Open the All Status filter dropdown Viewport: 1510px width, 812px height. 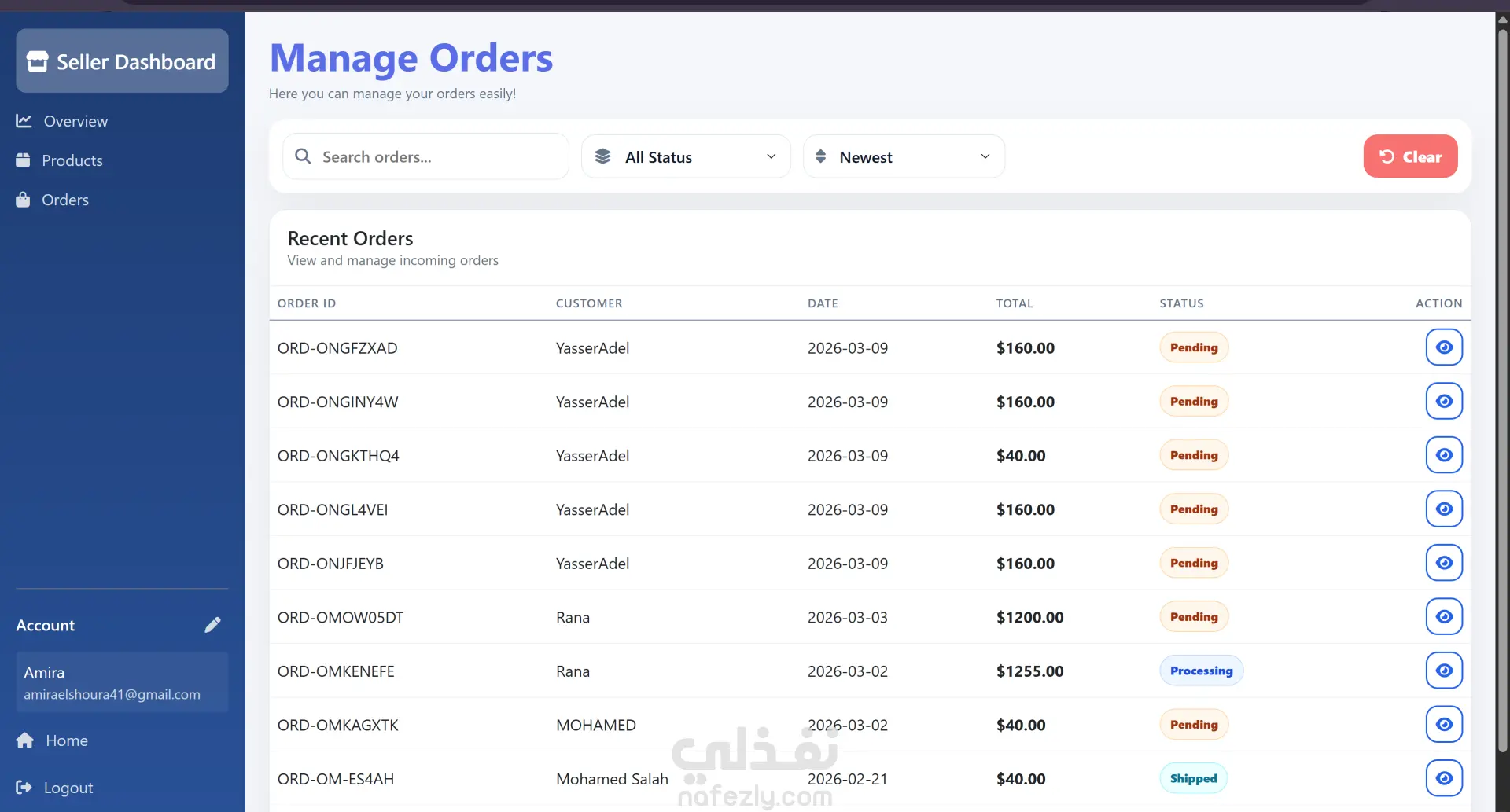click(x=685, y=156)
